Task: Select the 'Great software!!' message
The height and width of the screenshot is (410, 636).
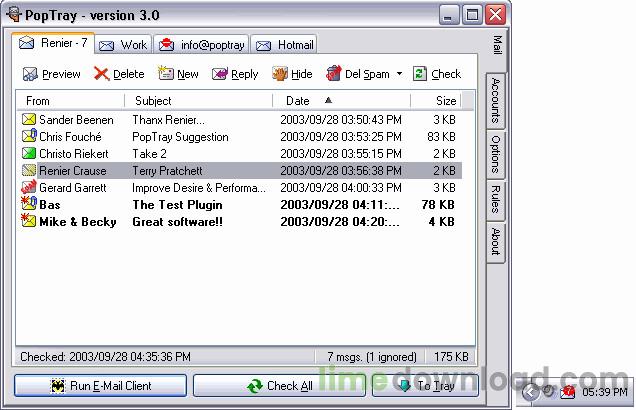Action: pos(177,222)
